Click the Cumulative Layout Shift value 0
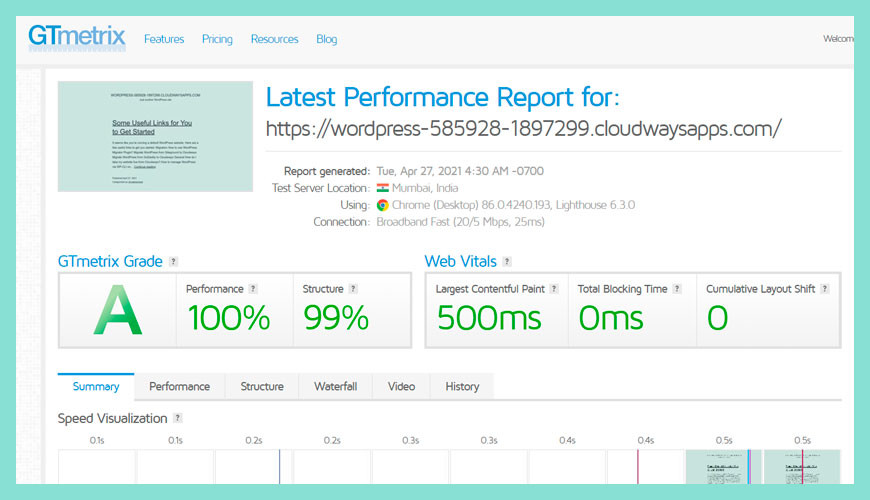 [x=717, y=318]
